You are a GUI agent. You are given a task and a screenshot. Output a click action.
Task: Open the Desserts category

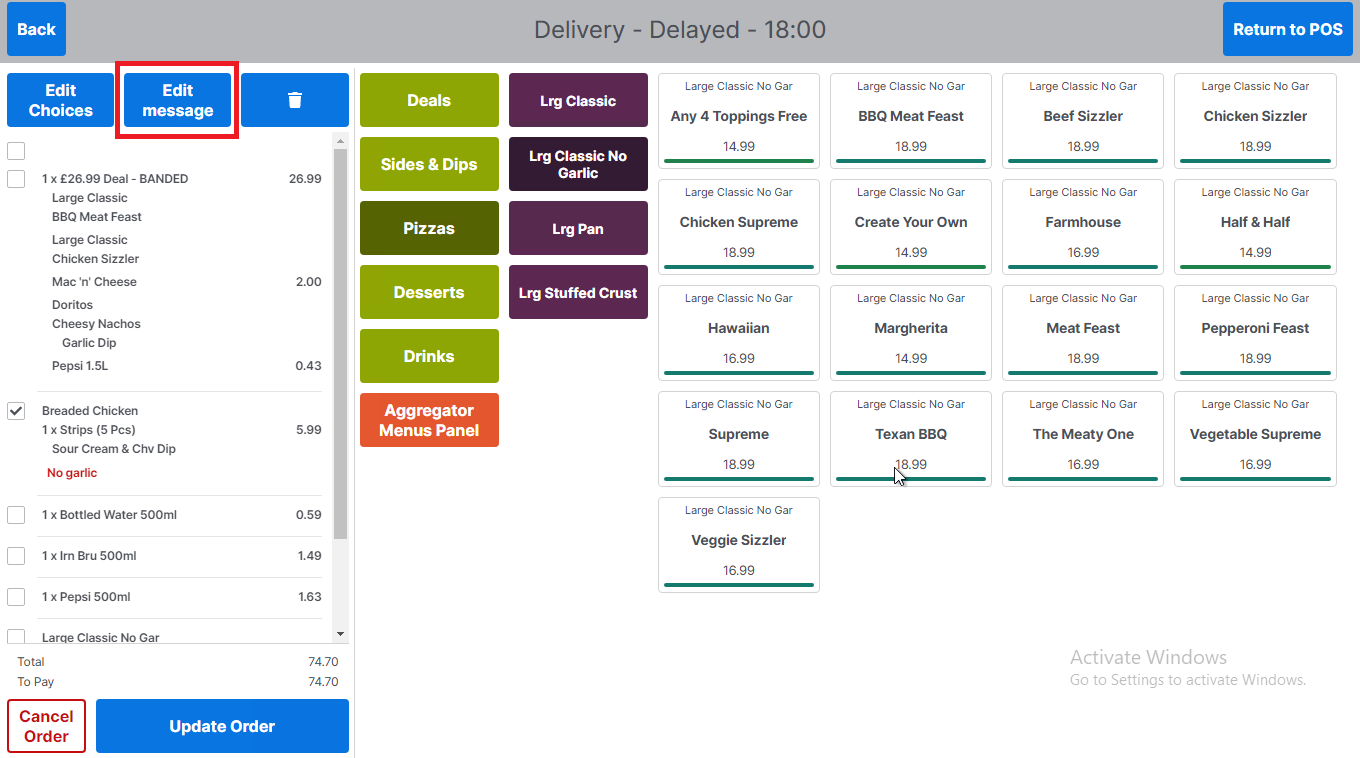point(428,292)
